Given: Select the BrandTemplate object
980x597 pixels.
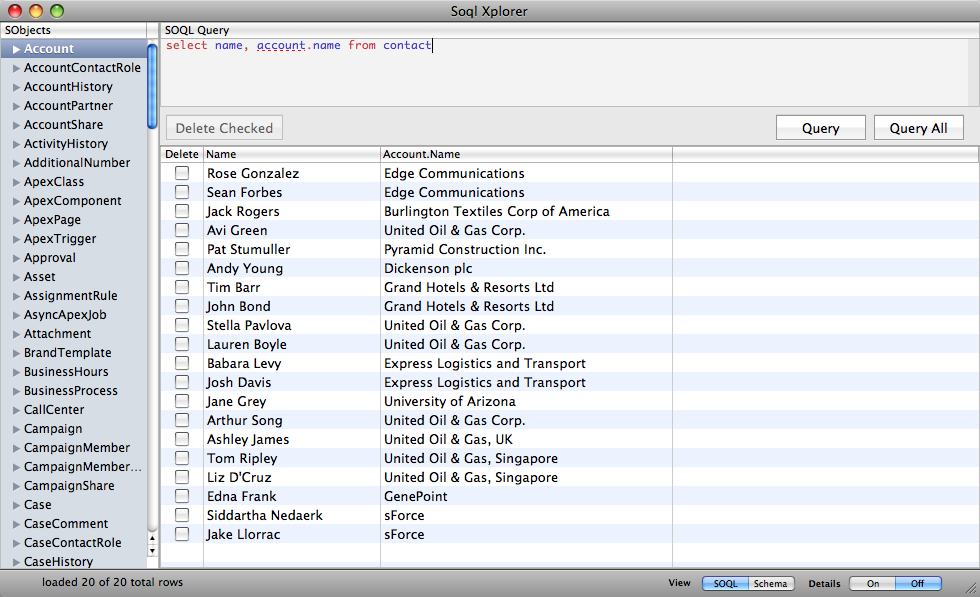Looking at the screenshot, I should pyautogui.click(x=68, y=353).
